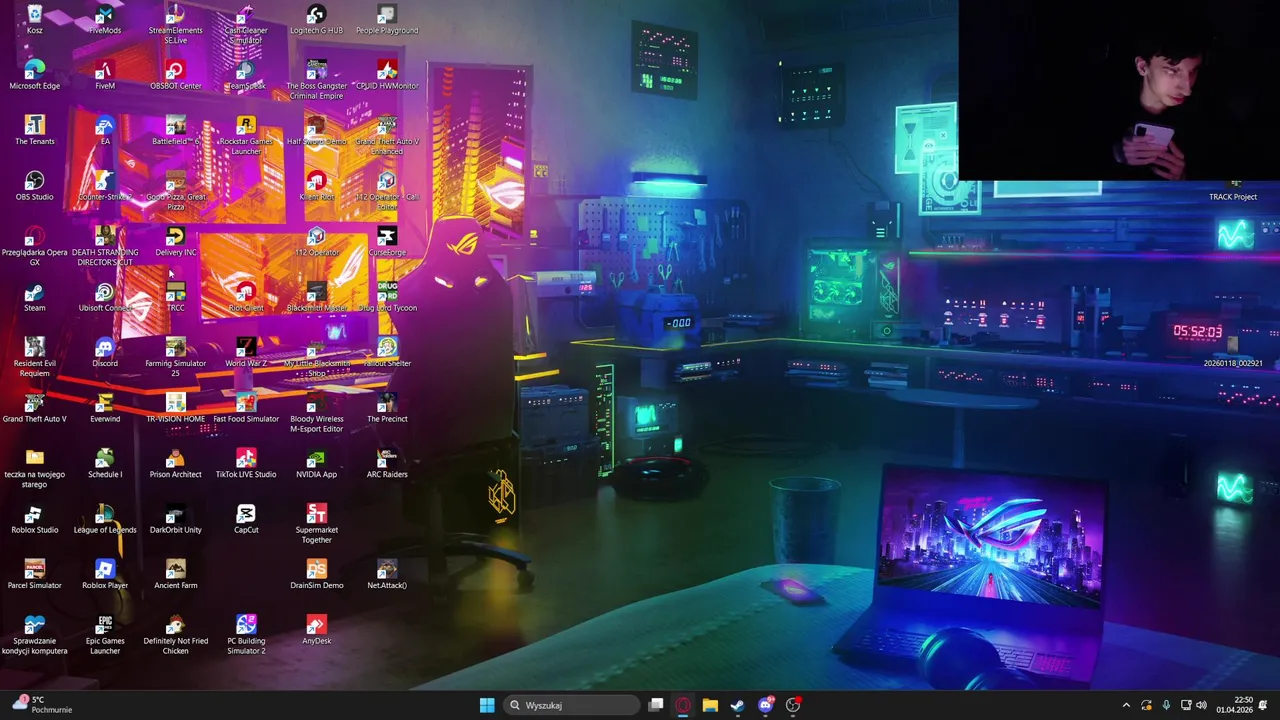Select FiveM desktop shortcut
Image resolution: width=1280 pixels, height=720 pixels.
click(x=105, y=75)
